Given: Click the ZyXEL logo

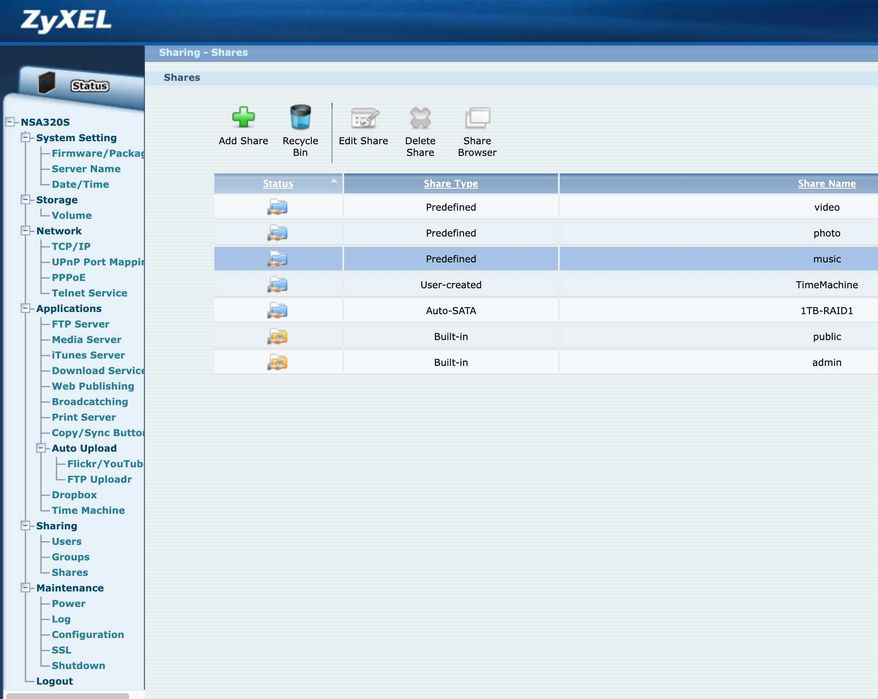Looking at the screenshot, I should (x=66, y=21).
